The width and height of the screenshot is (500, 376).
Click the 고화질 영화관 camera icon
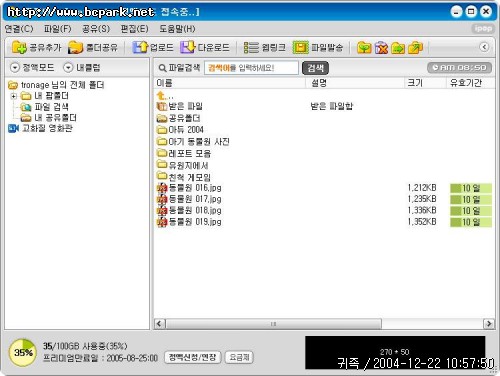[13, 128]
